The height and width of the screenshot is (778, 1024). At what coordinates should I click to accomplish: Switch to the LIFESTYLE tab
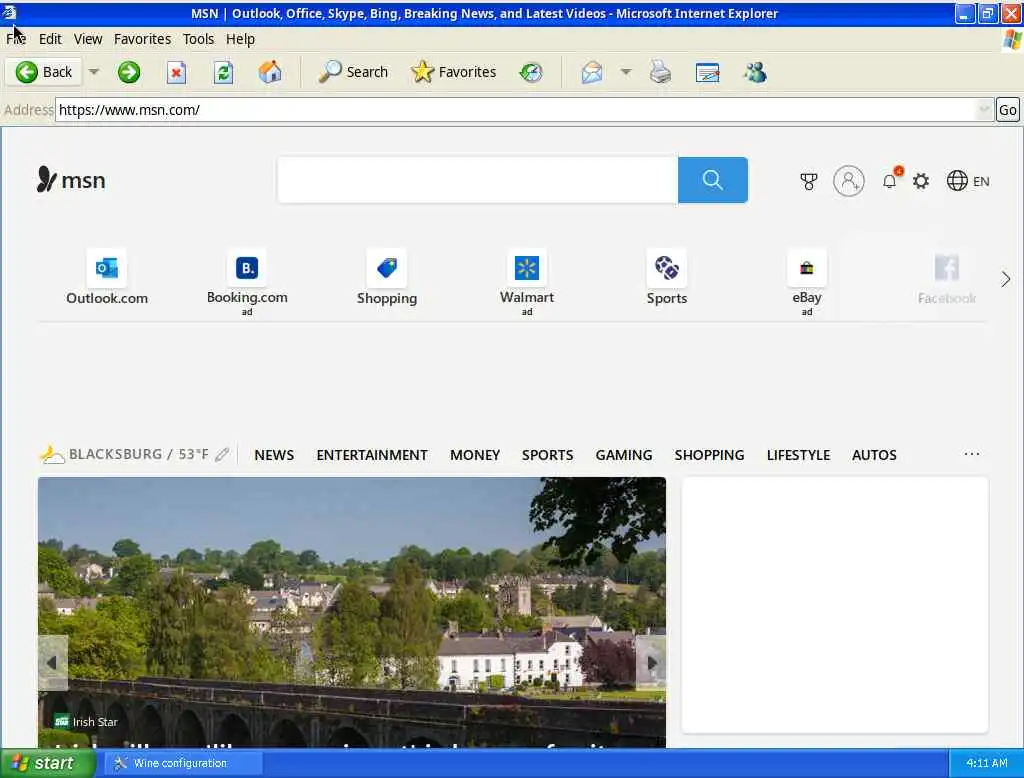[798, 455]
